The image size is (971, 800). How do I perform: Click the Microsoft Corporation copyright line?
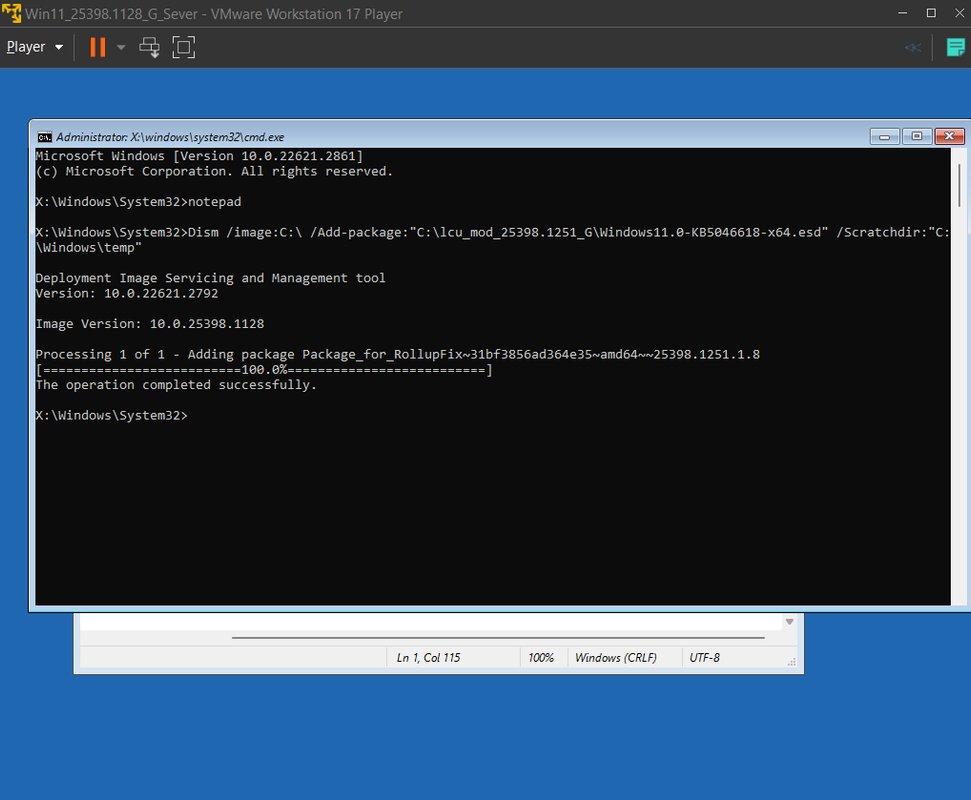click(x=214, y=172)
